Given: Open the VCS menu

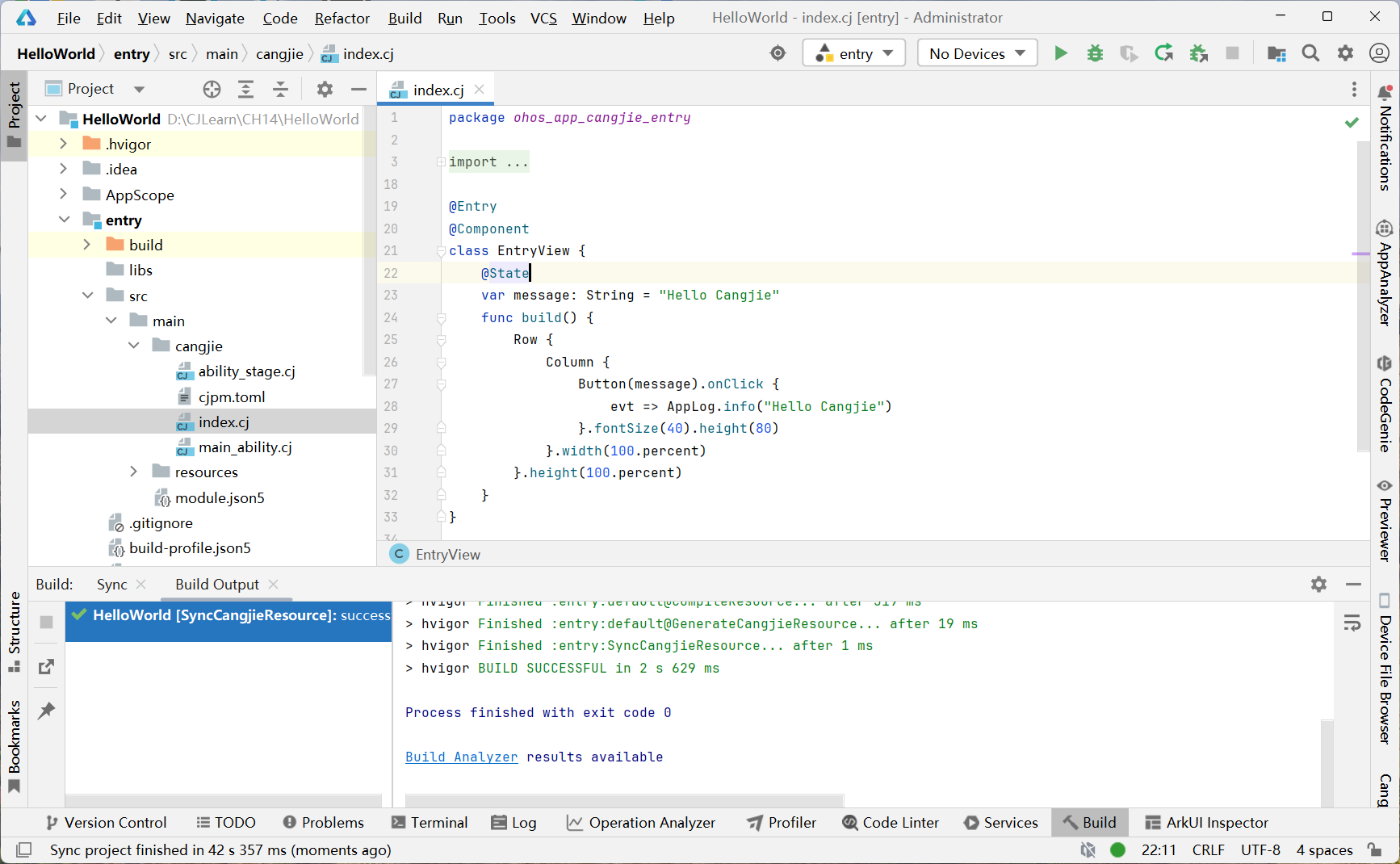Looking at the screenshot, I should pos(543,18).
